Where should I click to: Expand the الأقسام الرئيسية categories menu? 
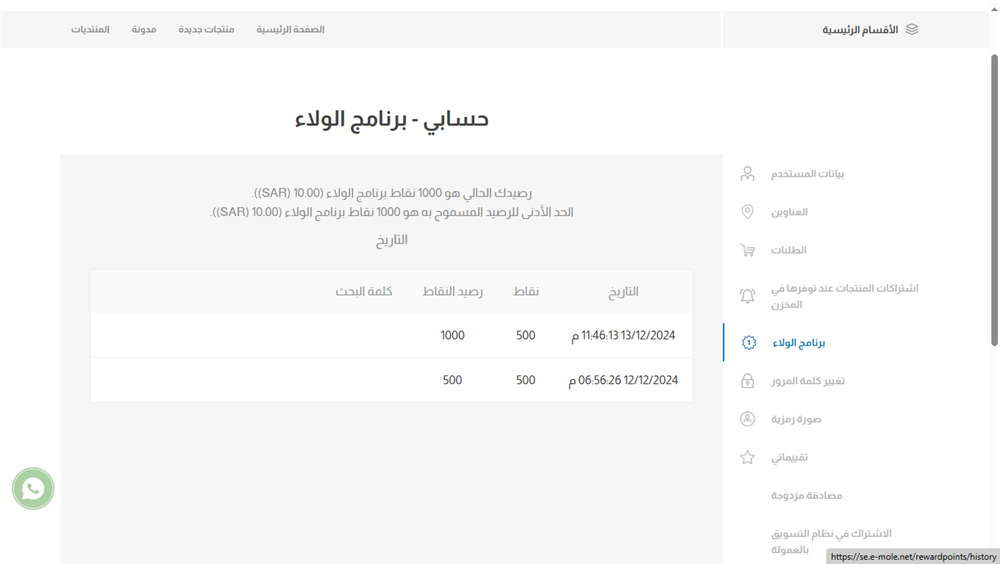click(860, 30)
